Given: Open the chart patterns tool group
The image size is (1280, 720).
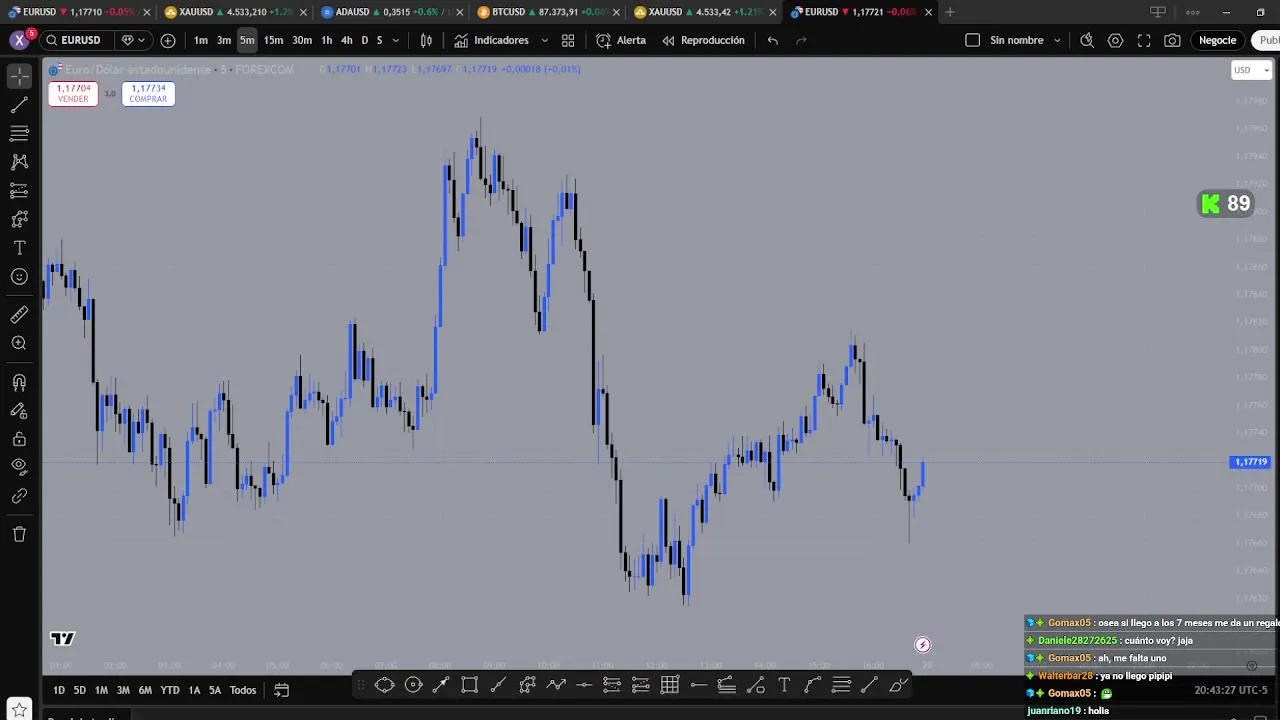Looking at the screenshot, I should pyautogui.click(x=19, y=162).
